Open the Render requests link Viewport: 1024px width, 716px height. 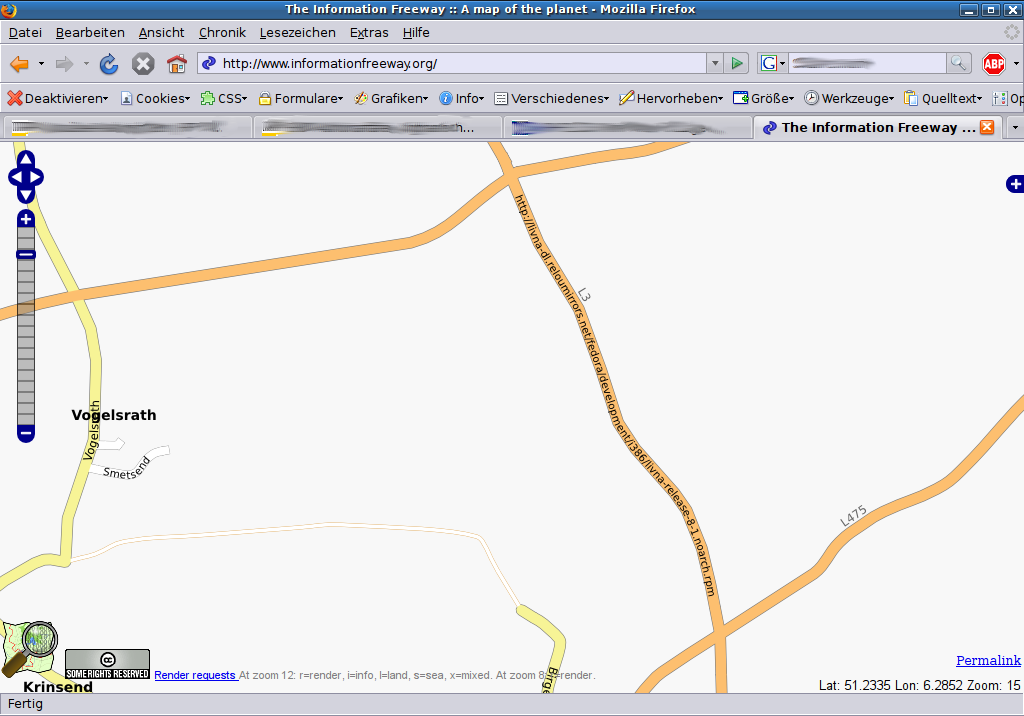click(x=195, y=675)
